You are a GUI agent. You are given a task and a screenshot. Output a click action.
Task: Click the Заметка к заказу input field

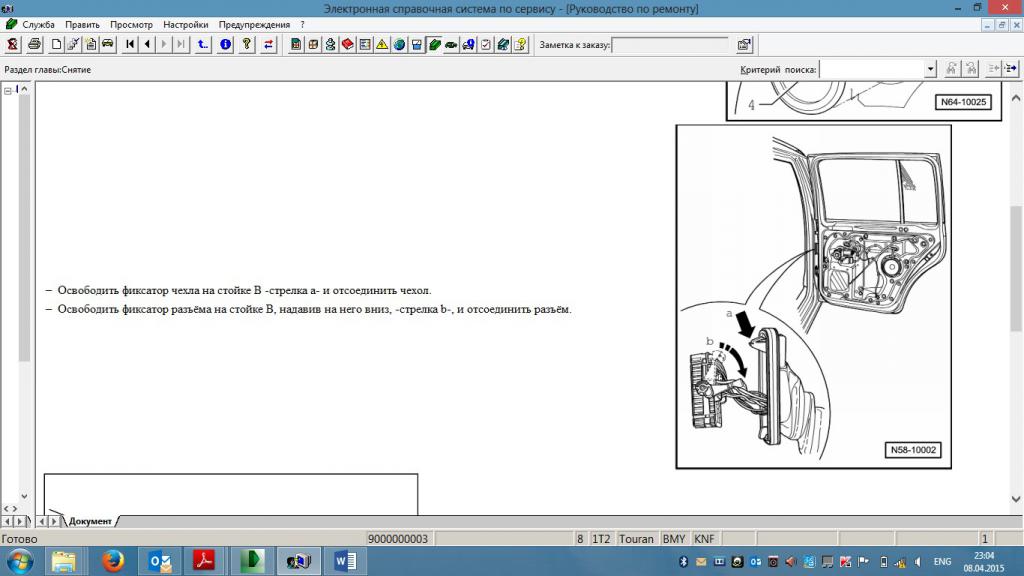pyautogui.click(x=670, y=45)
